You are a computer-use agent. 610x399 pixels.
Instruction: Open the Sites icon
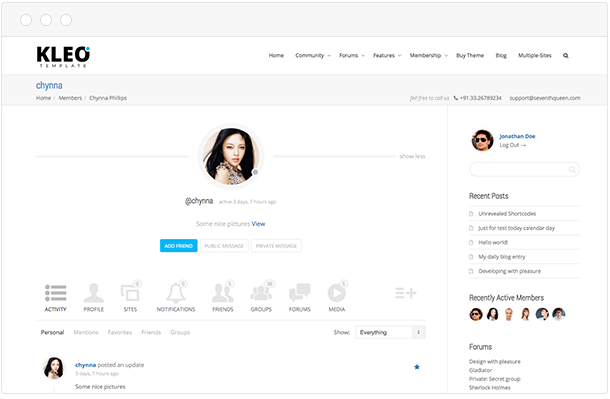click(x=130, y=292)
